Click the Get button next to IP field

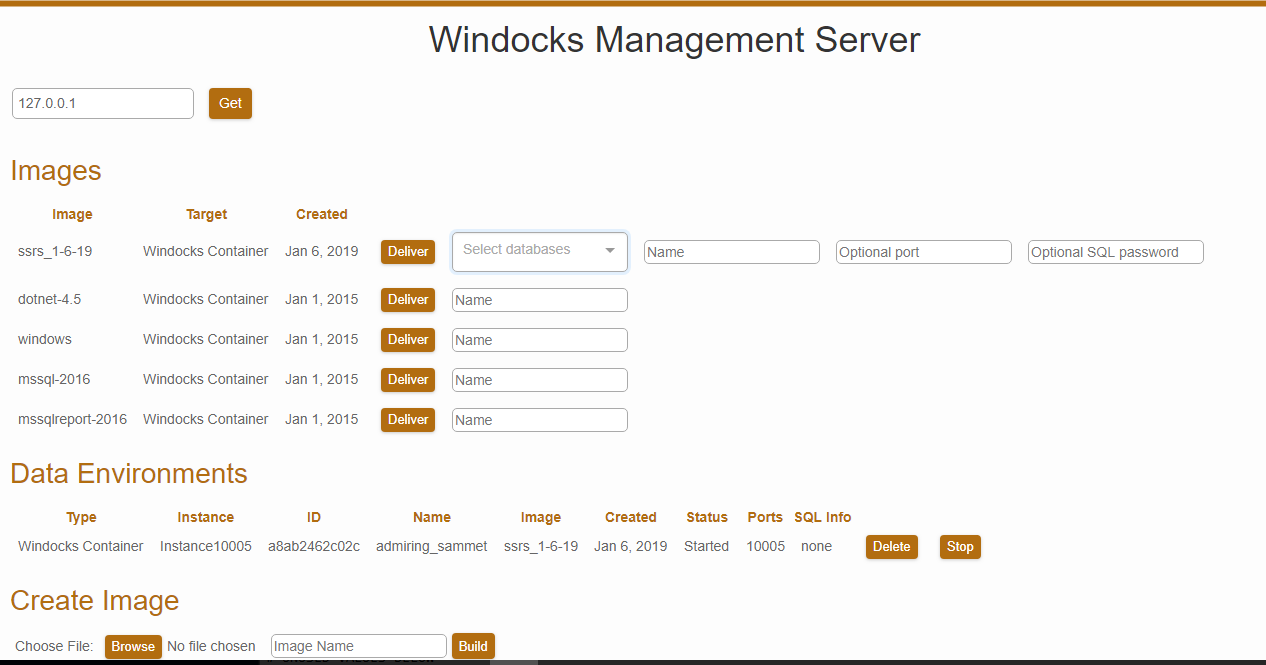(230, 103)
